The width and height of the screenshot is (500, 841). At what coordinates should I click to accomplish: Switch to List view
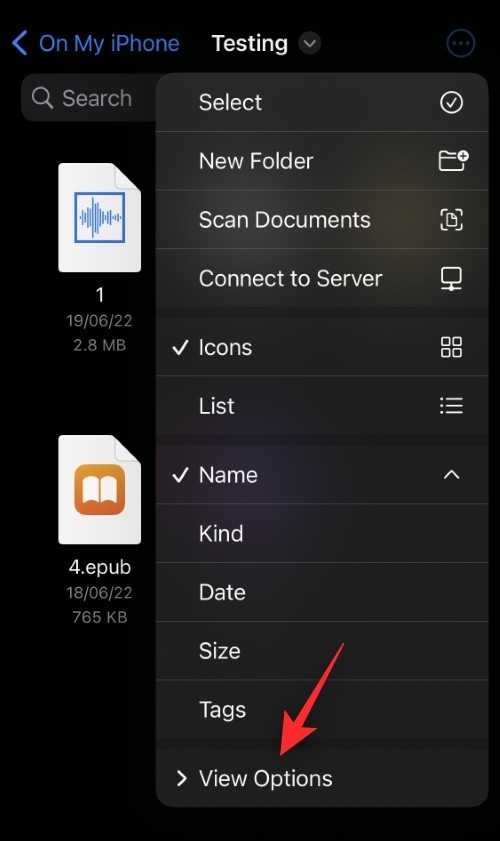pos(322,405)
